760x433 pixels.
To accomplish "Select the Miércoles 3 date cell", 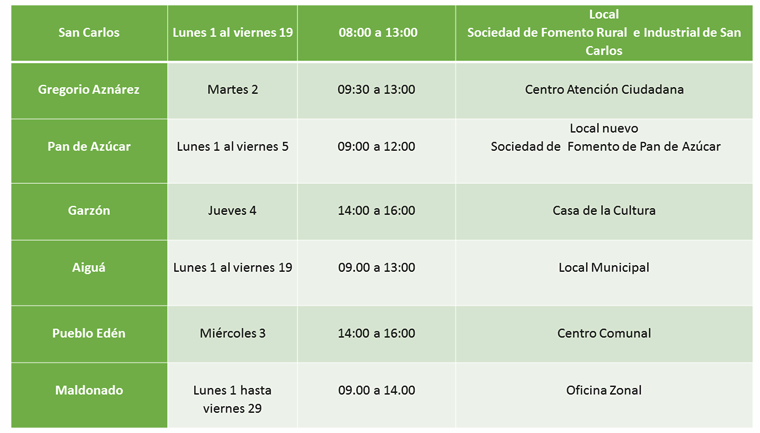I will tap(232, 333).
